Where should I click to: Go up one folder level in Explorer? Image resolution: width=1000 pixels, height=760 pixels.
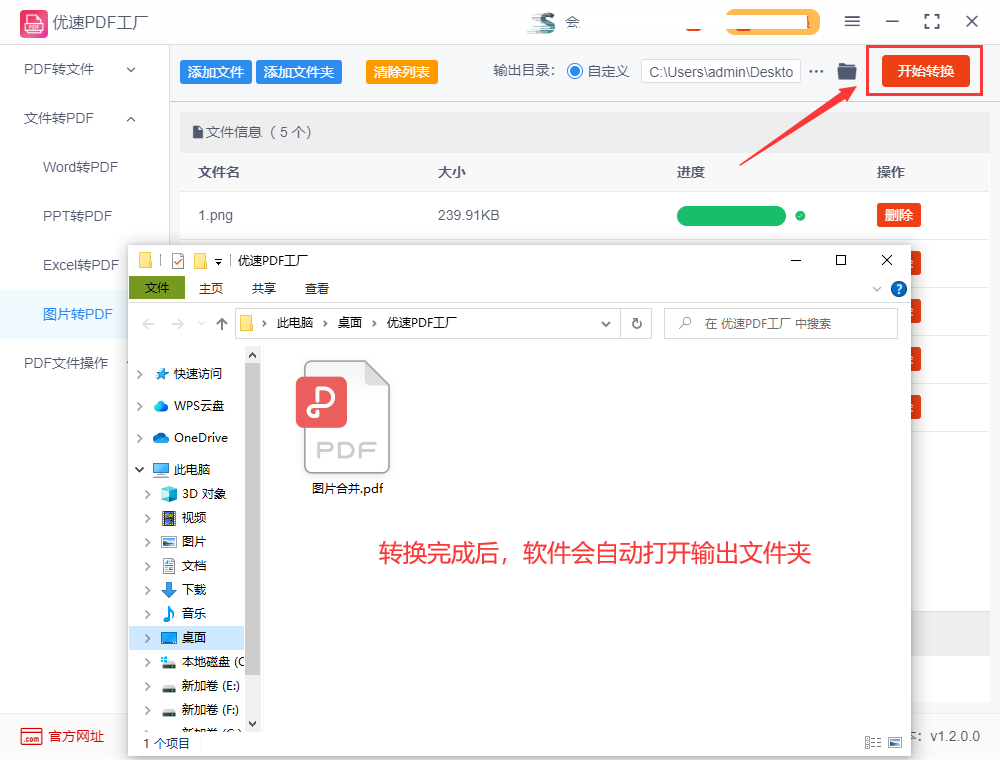(222, 324)
